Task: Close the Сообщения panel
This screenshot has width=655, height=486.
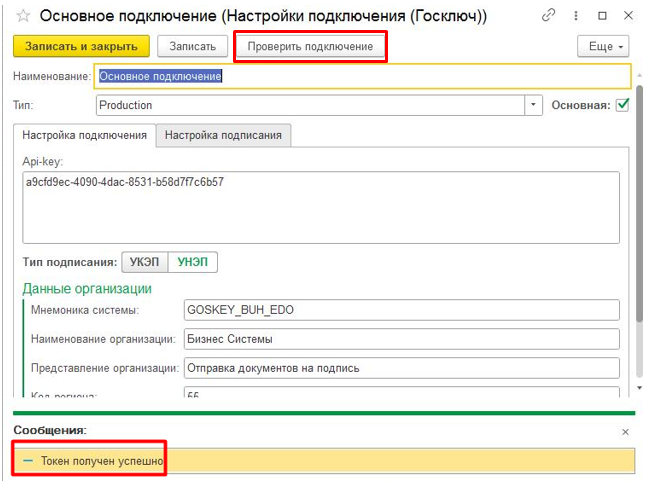Action: coord(625,432)
